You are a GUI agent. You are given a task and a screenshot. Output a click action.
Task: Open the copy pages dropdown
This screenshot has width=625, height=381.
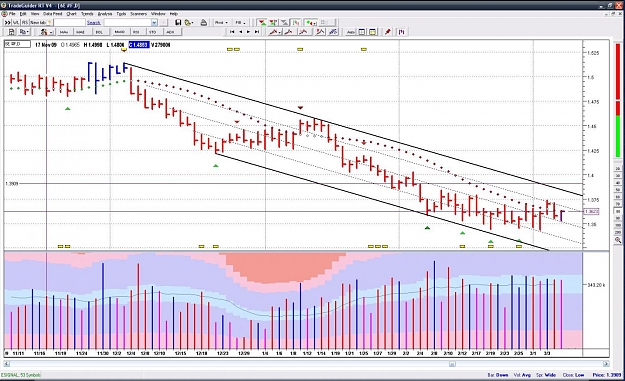pyautogui.click(x=24, y=32)
